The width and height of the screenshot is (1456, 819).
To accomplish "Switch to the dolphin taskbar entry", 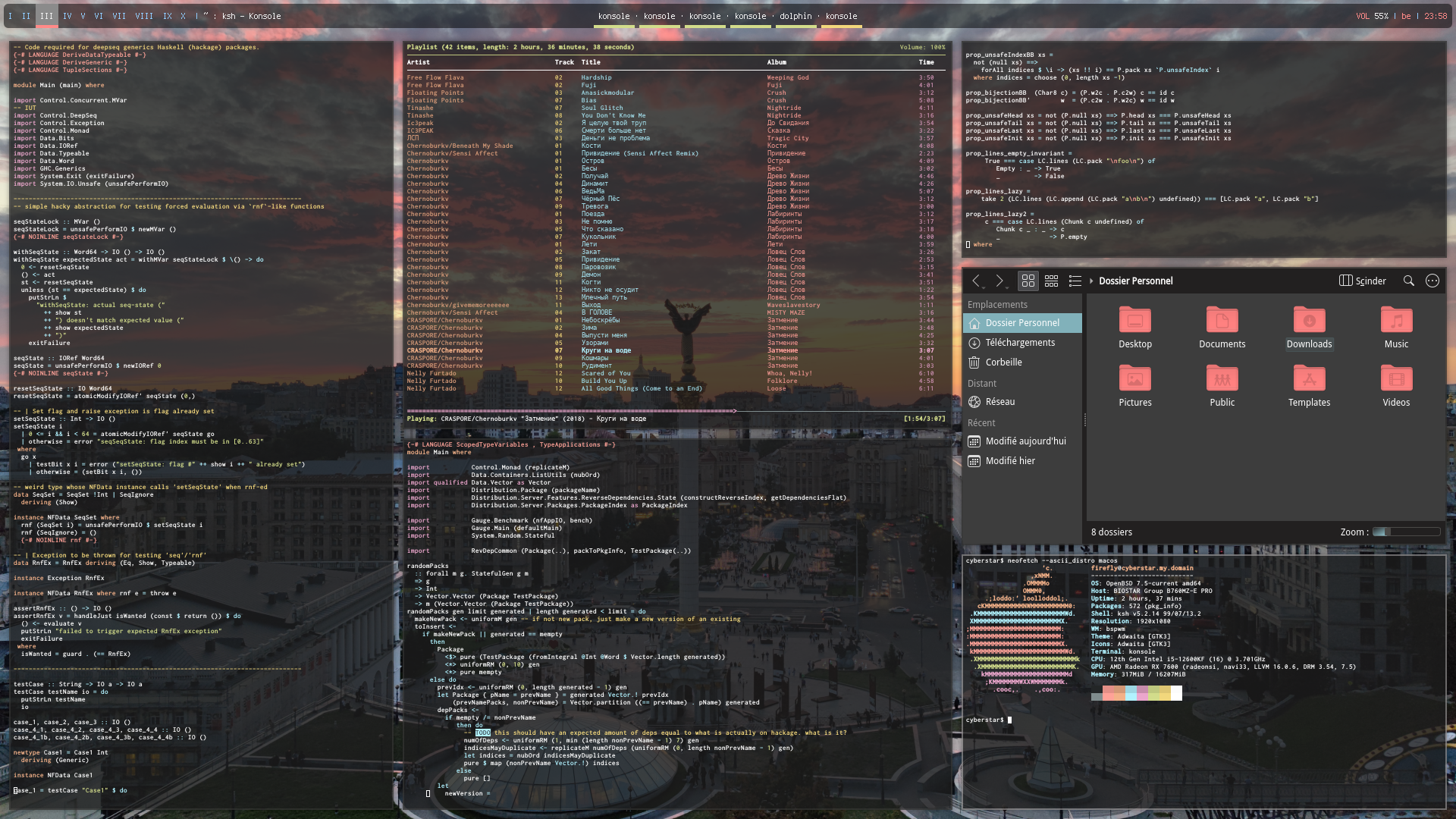I will [795, 16].
